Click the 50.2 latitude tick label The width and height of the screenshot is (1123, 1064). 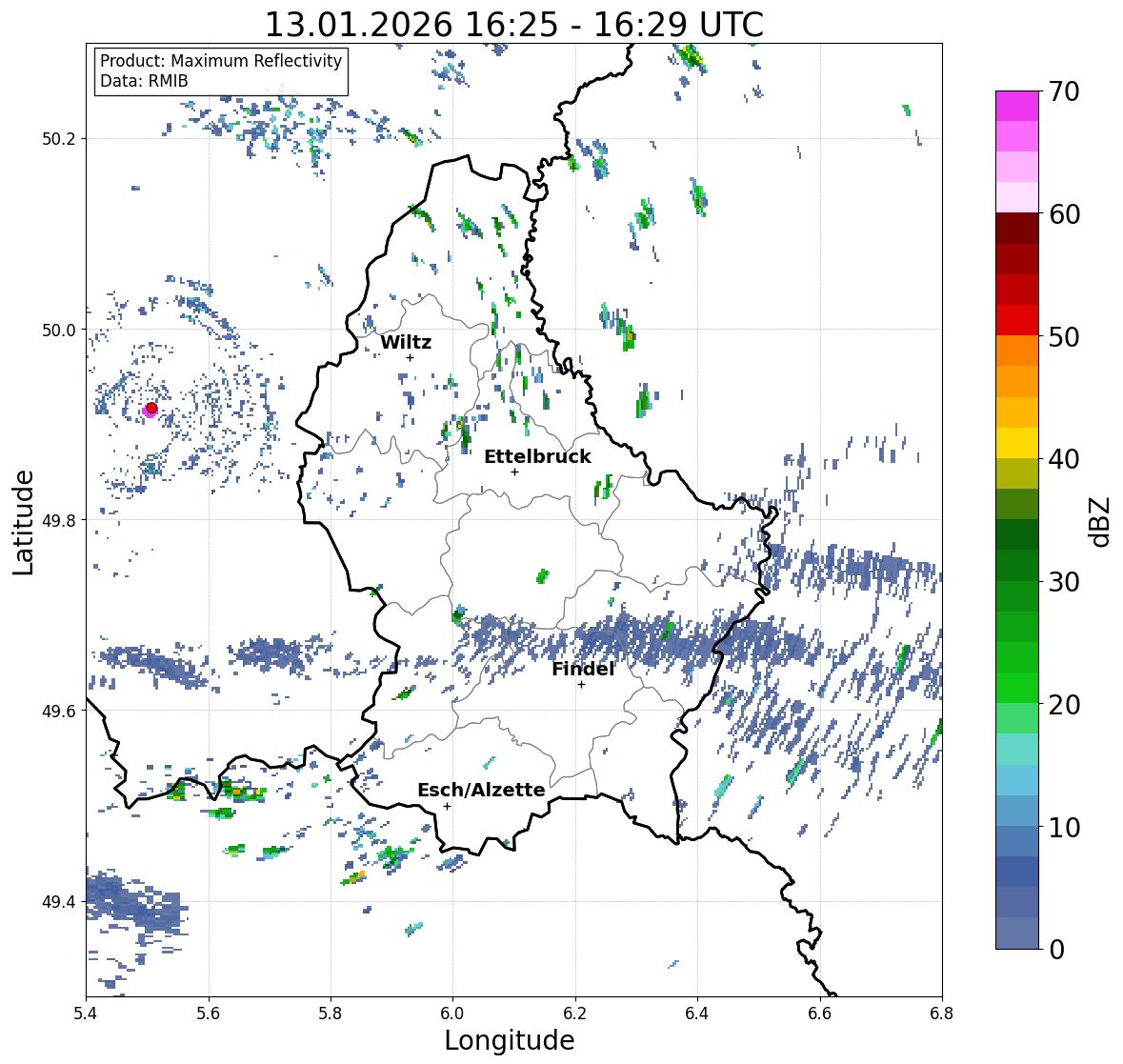pos(59,139)
